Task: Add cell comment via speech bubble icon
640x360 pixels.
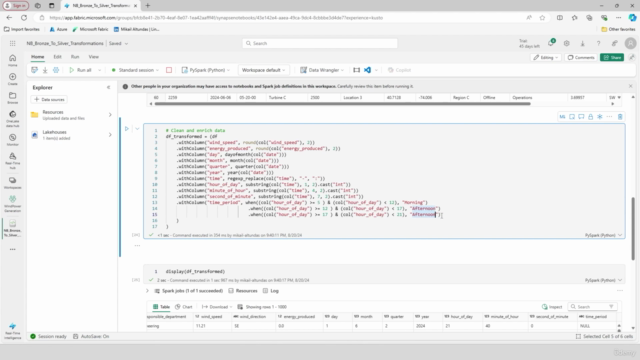Action: [581, 117]
